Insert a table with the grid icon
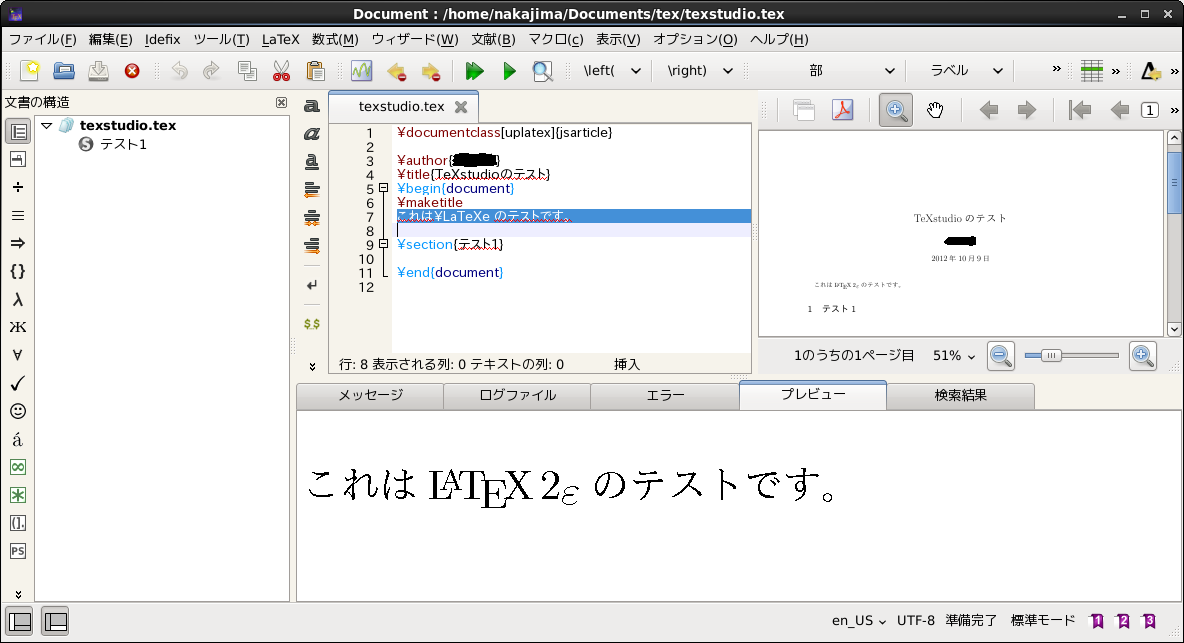The image size is (1184, 643). click(x=1092, y=71)
